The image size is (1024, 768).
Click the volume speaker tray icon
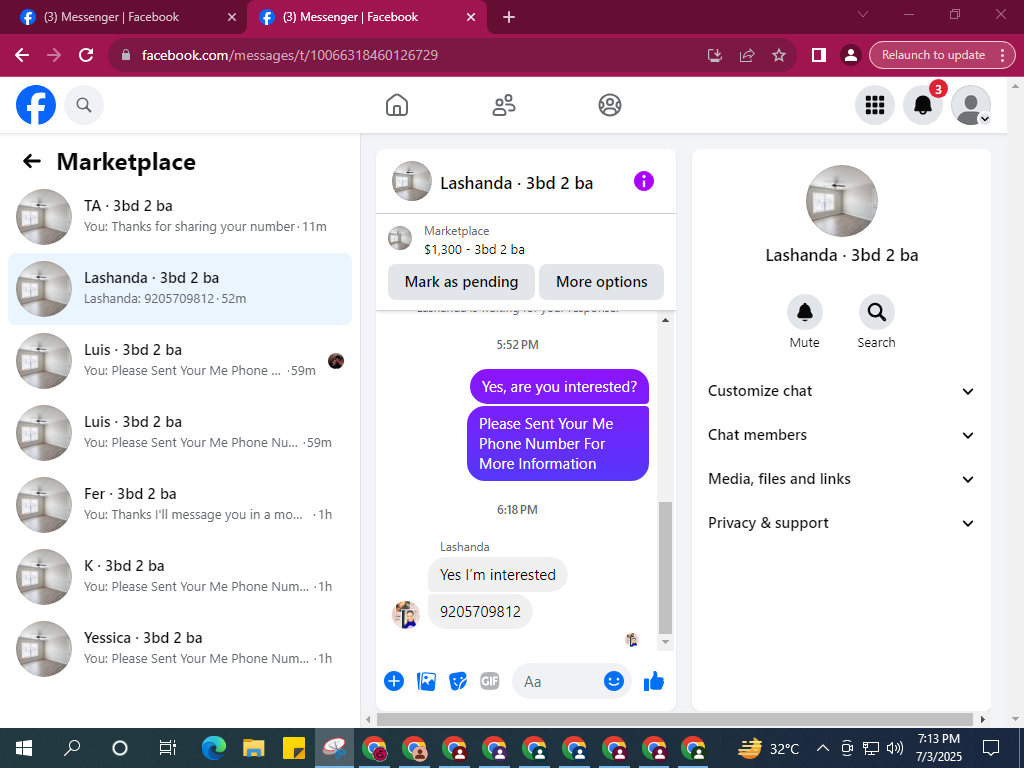[x=895, y=748]
